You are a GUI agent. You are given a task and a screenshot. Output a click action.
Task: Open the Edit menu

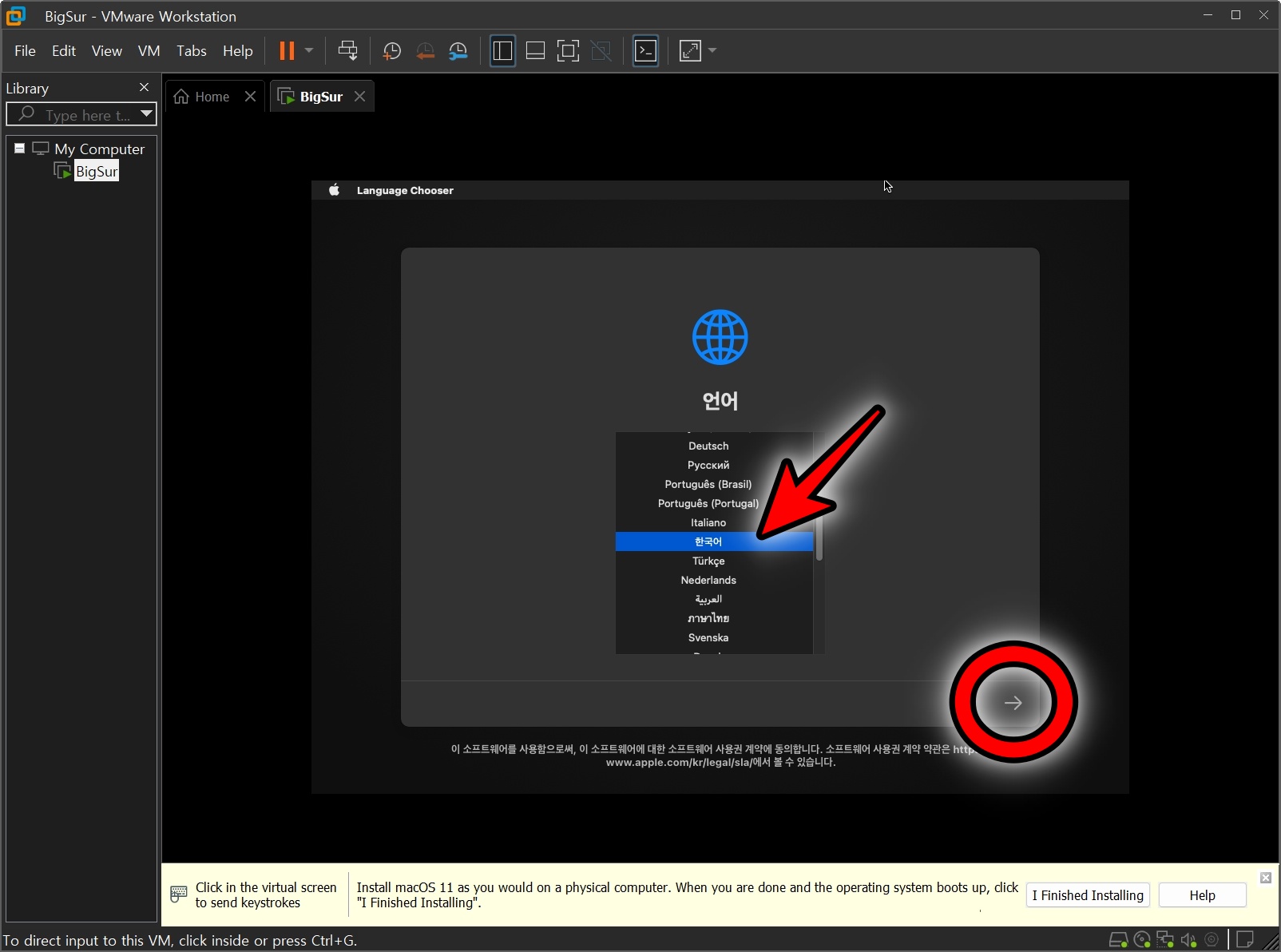point(64,51)
